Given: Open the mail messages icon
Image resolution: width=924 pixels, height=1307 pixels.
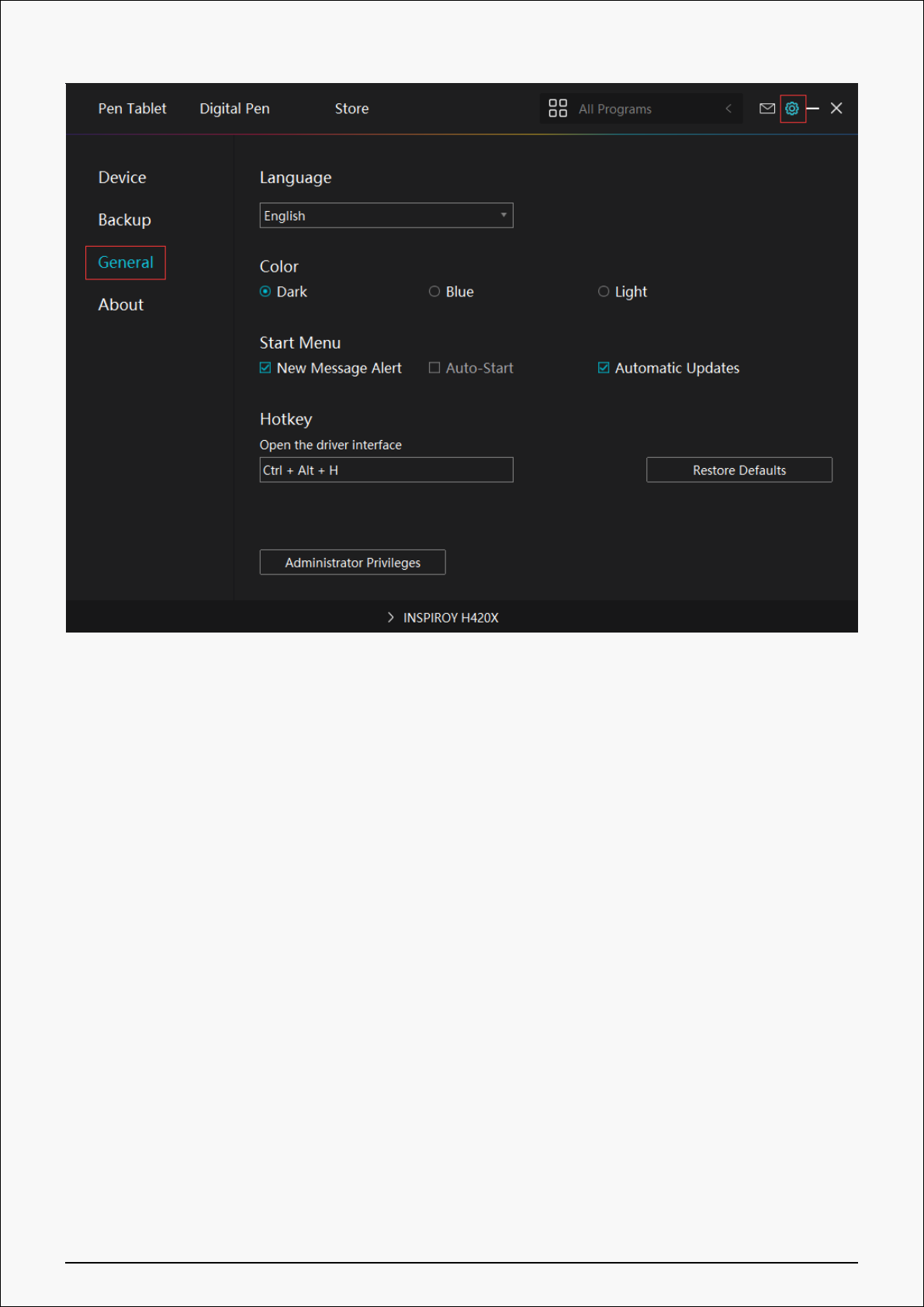Looking at the screenshot, I should point(767,109).
